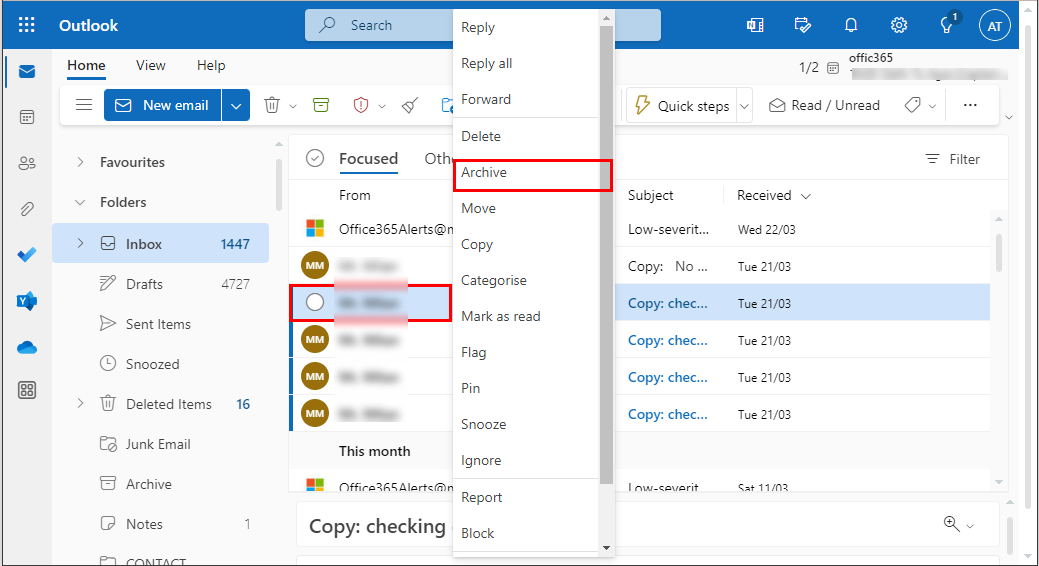Switch to the Help ribbon tab

coord(211,65)
